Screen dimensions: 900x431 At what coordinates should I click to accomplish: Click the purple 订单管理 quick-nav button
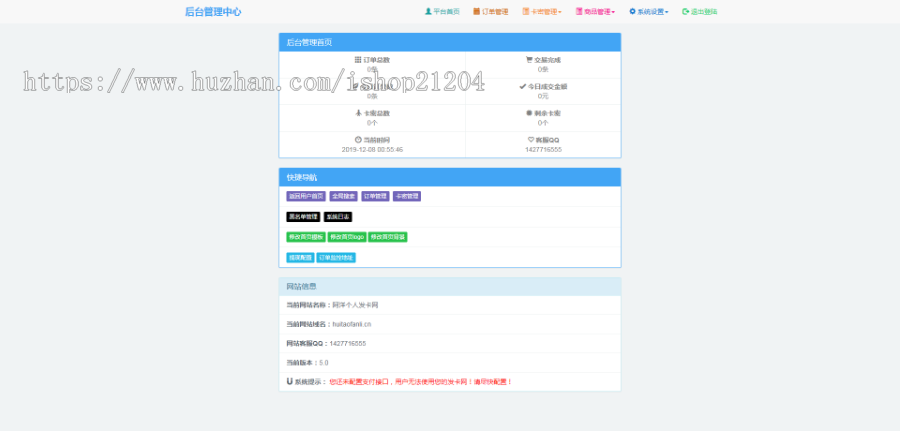click(x=375, y=196)
